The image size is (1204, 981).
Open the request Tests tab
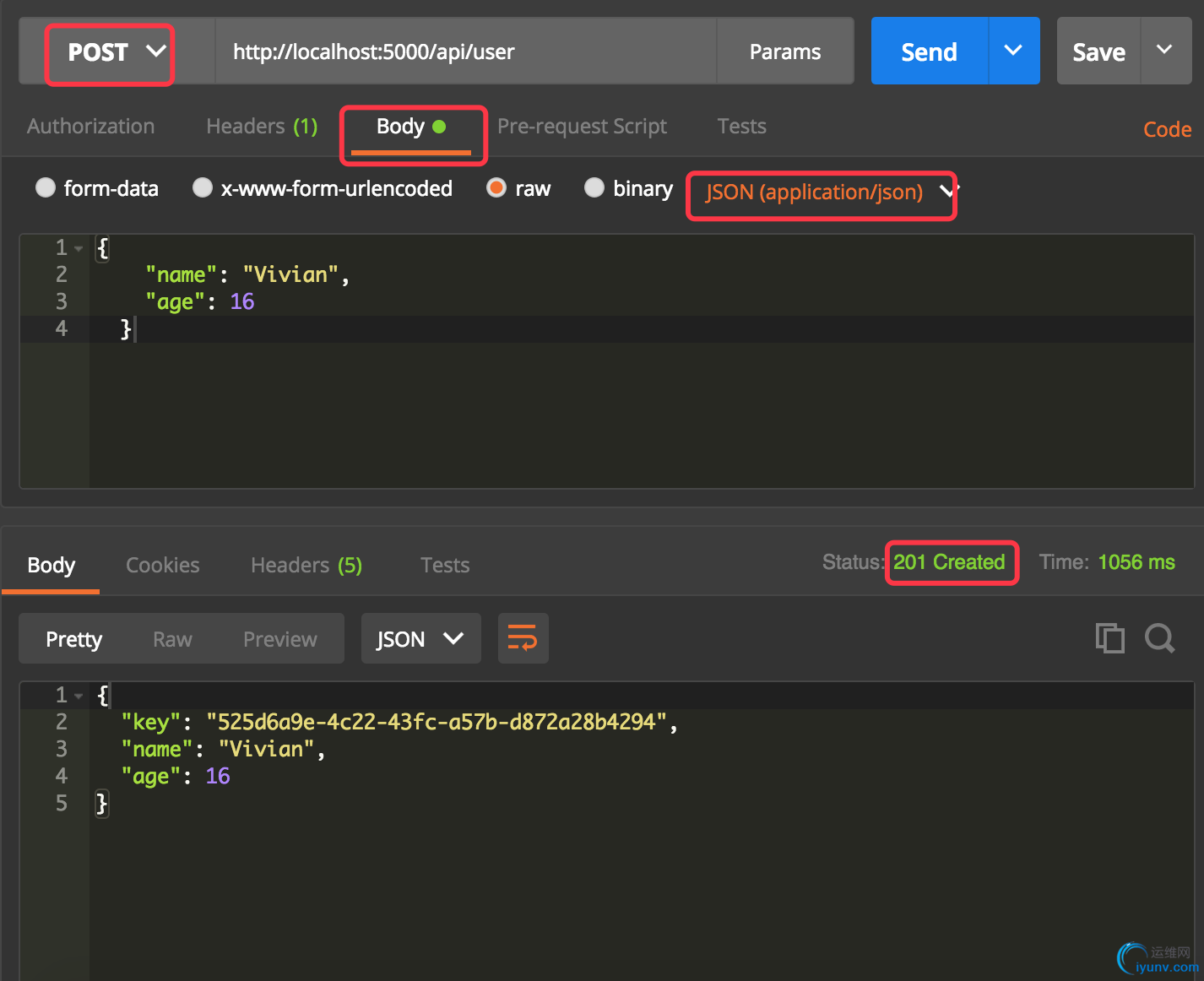[741, 127]
